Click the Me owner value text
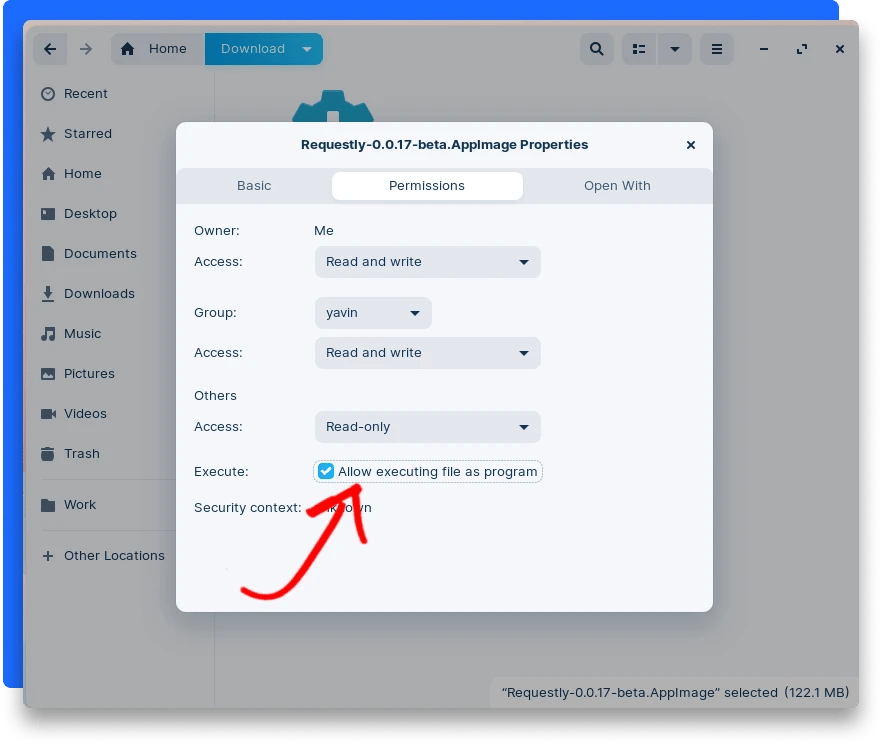Viewport: 882px width, 745px height. point(323,231)
